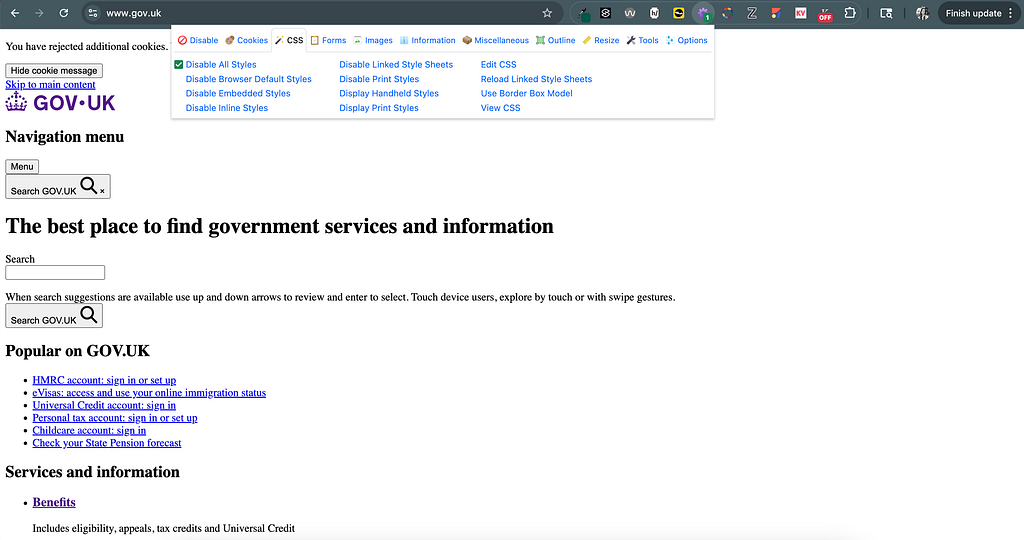
Task: Open the yellow smiley extension icon
Action: (679, 13)
